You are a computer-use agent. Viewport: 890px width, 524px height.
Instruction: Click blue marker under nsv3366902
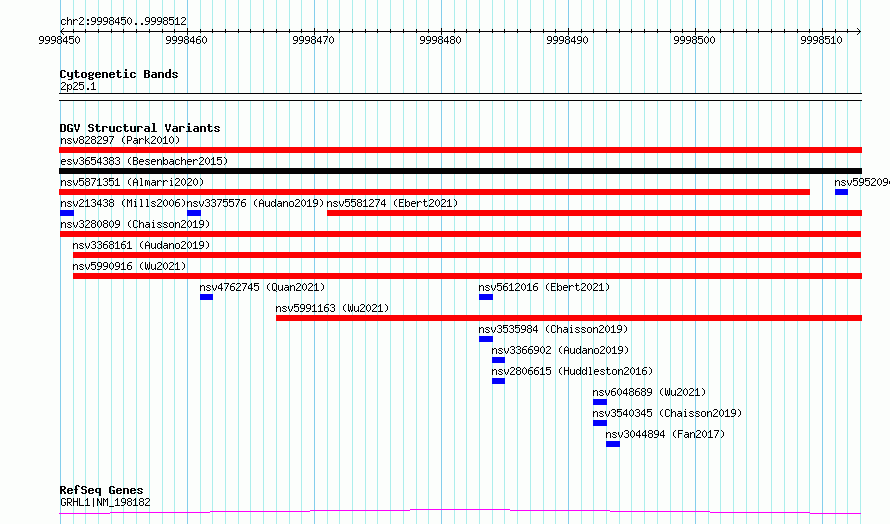coord(498,360)
